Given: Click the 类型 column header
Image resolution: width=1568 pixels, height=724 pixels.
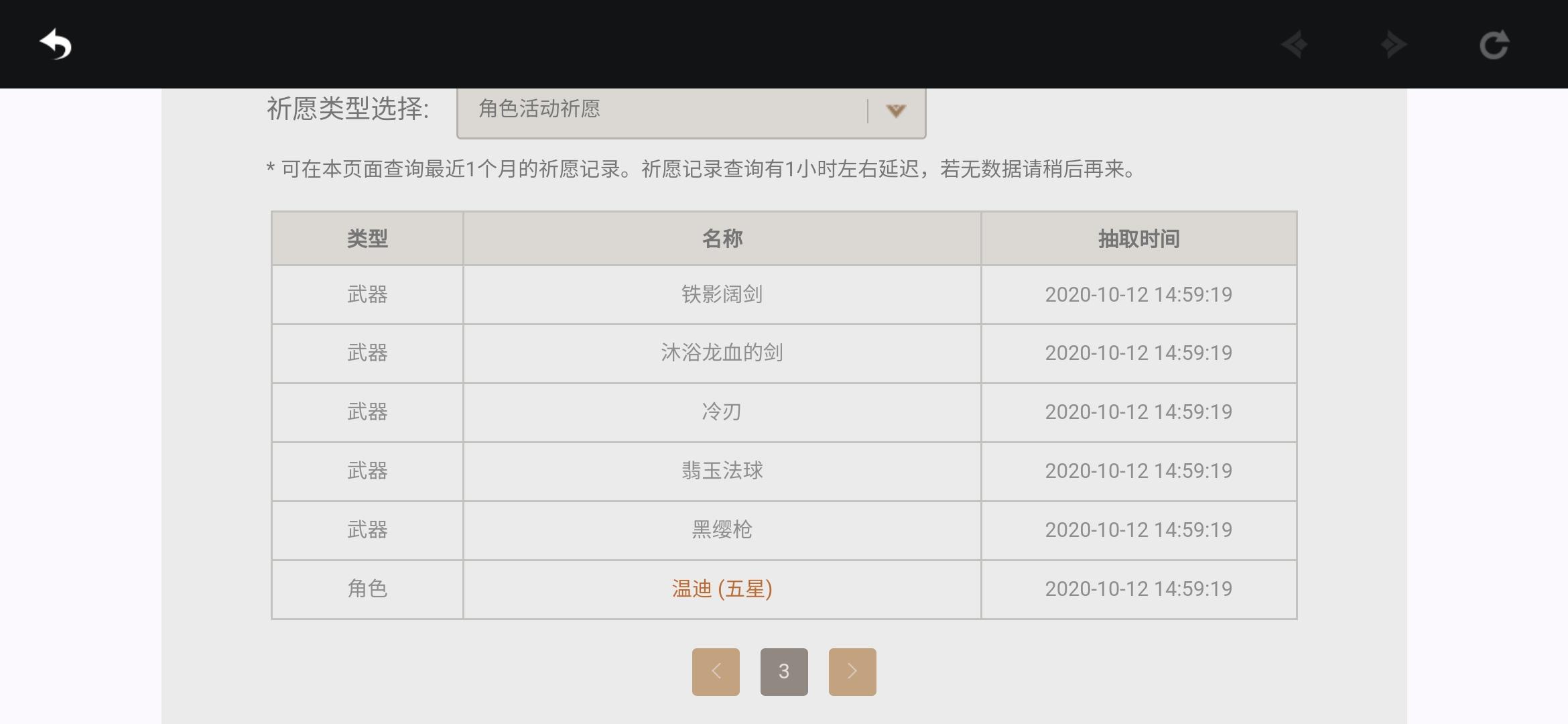Looking at the screenshot, I should click(367, 239).
